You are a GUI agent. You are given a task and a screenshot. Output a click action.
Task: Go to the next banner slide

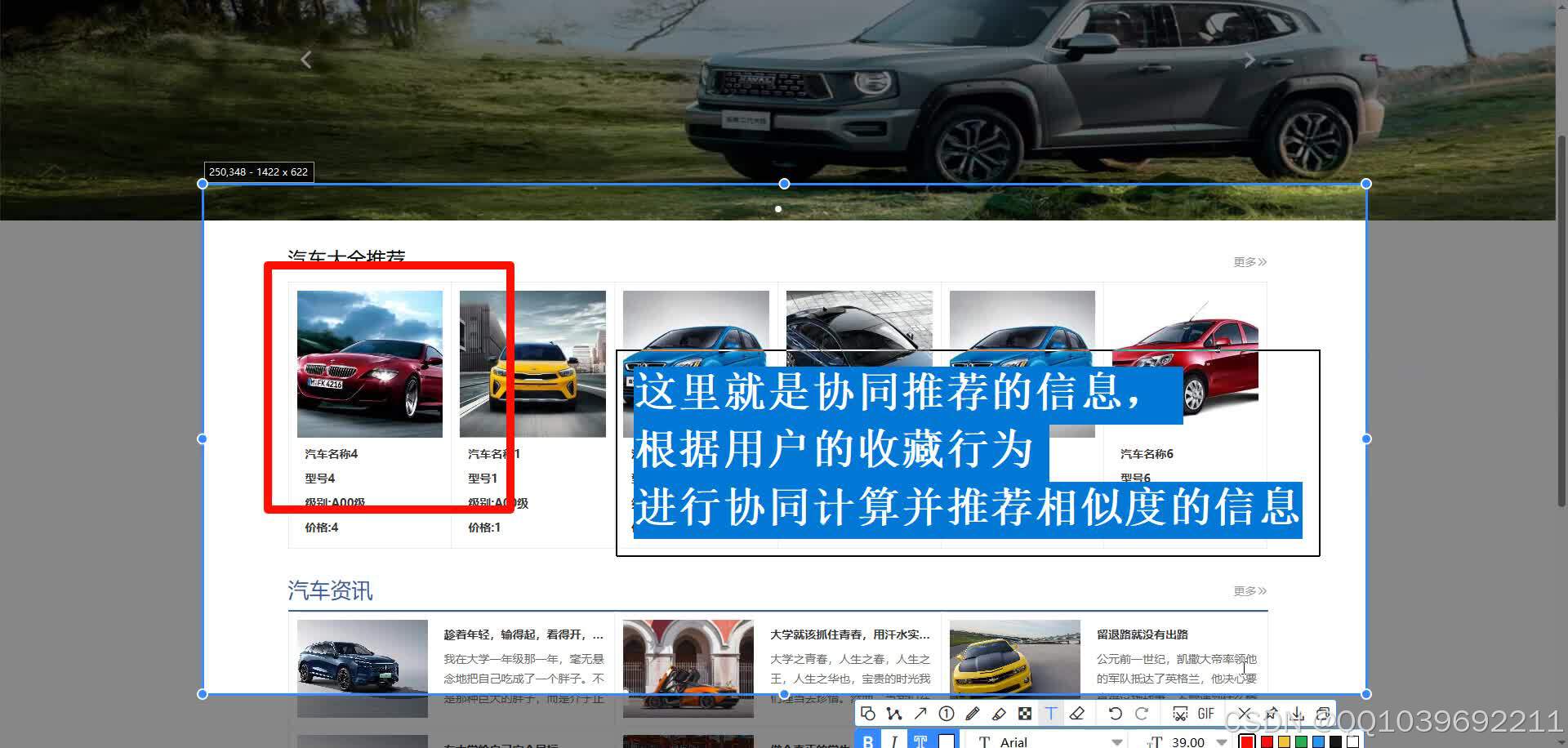tap(1249, 60)
